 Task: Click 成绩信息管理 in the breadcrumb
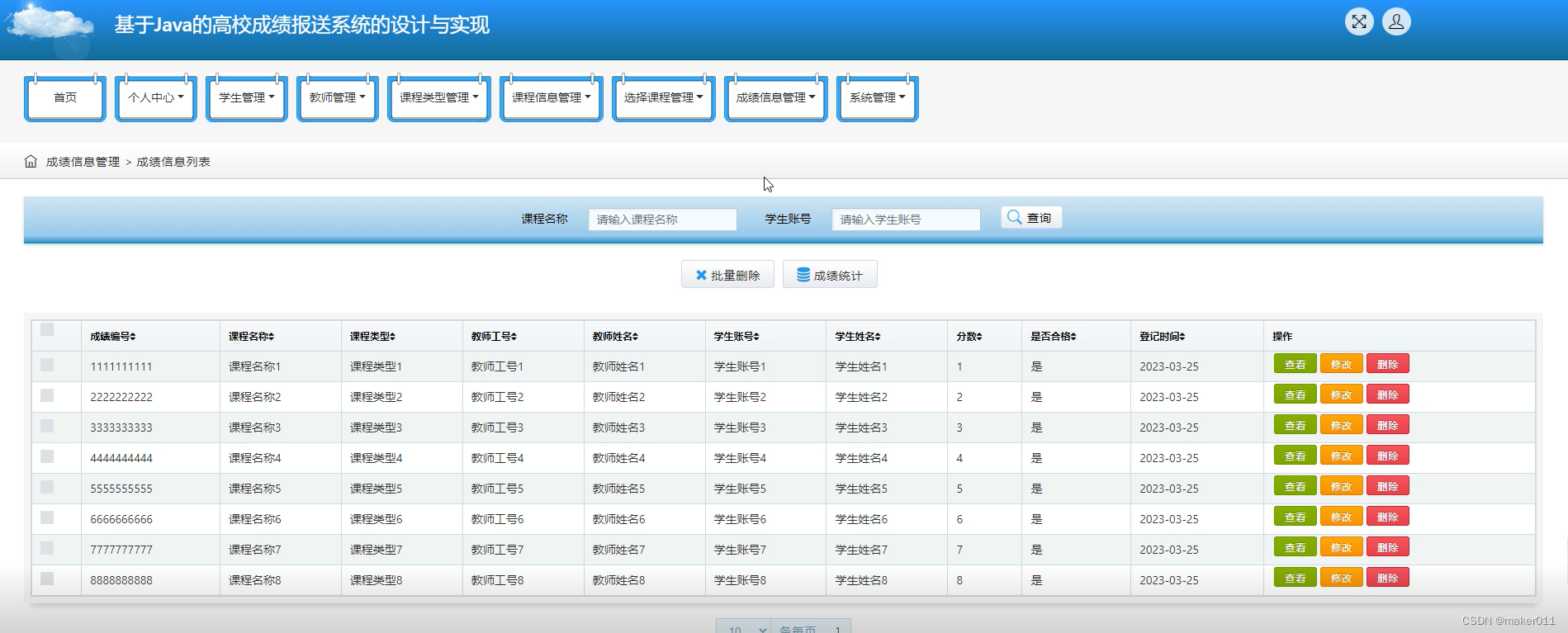pos(83,162)
